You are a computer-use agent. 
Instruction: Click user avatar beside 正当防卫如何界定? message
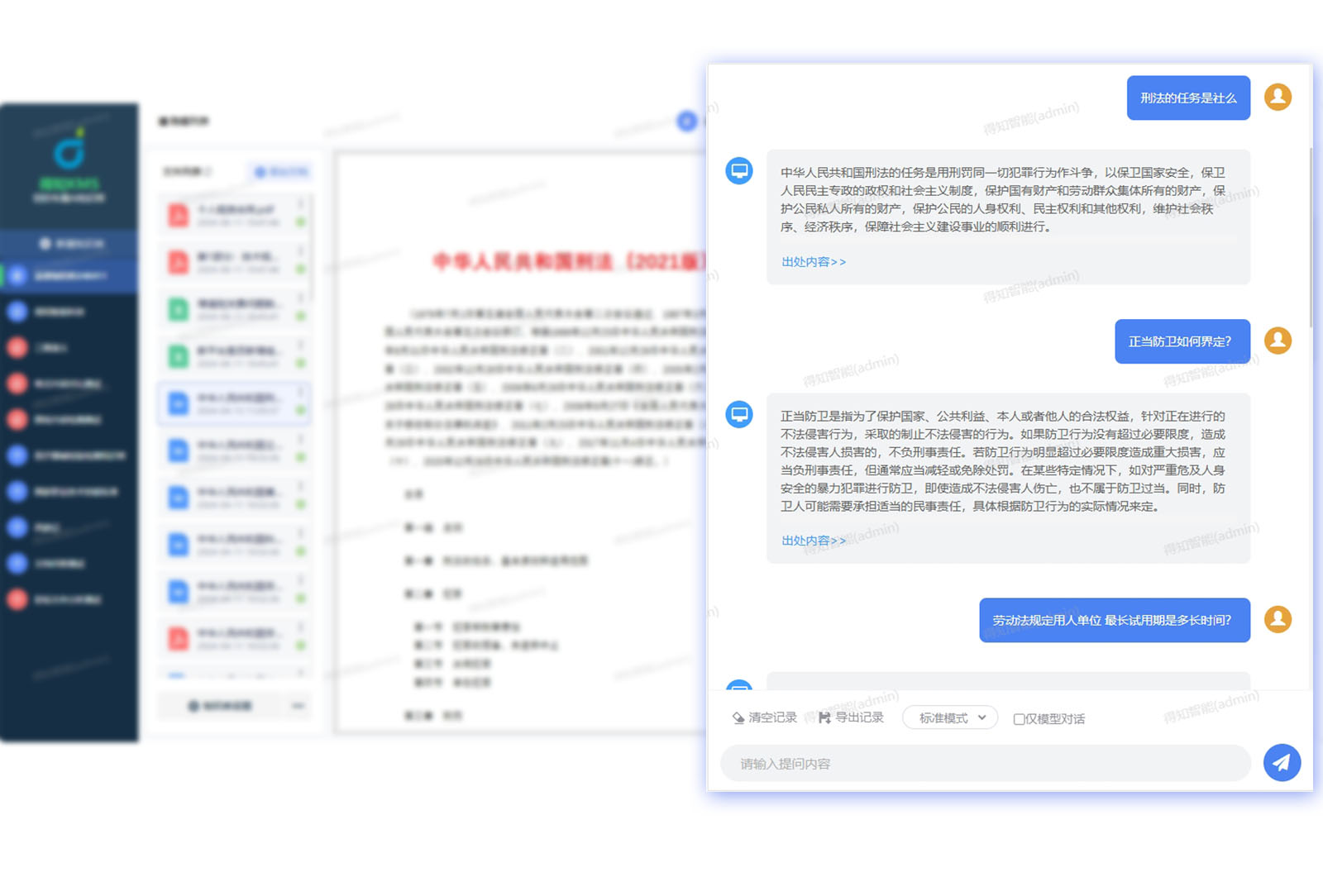click(x=1278, y=341)
